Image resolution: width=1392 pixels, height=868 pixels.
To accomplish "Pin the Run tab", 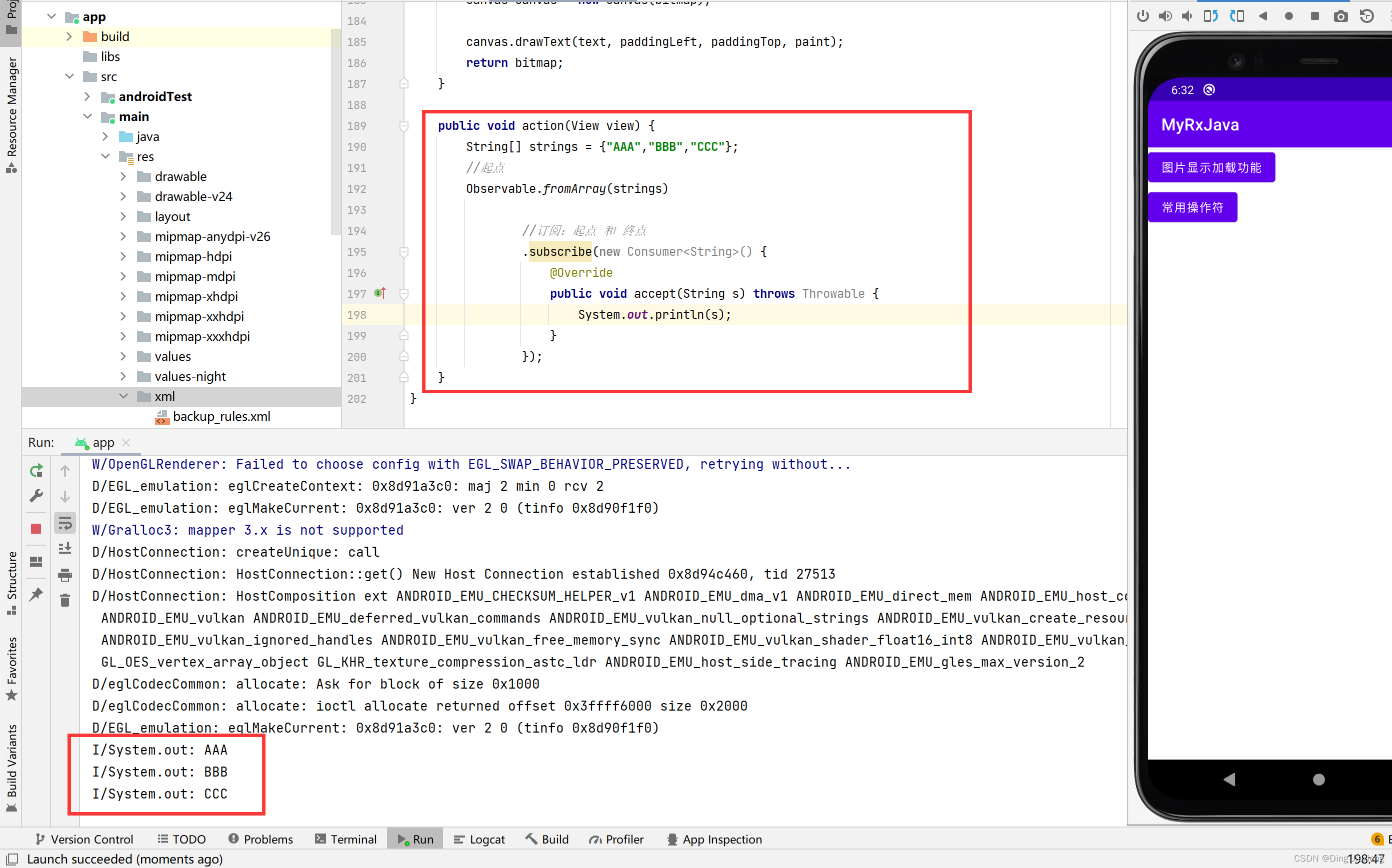I will 35,594.
